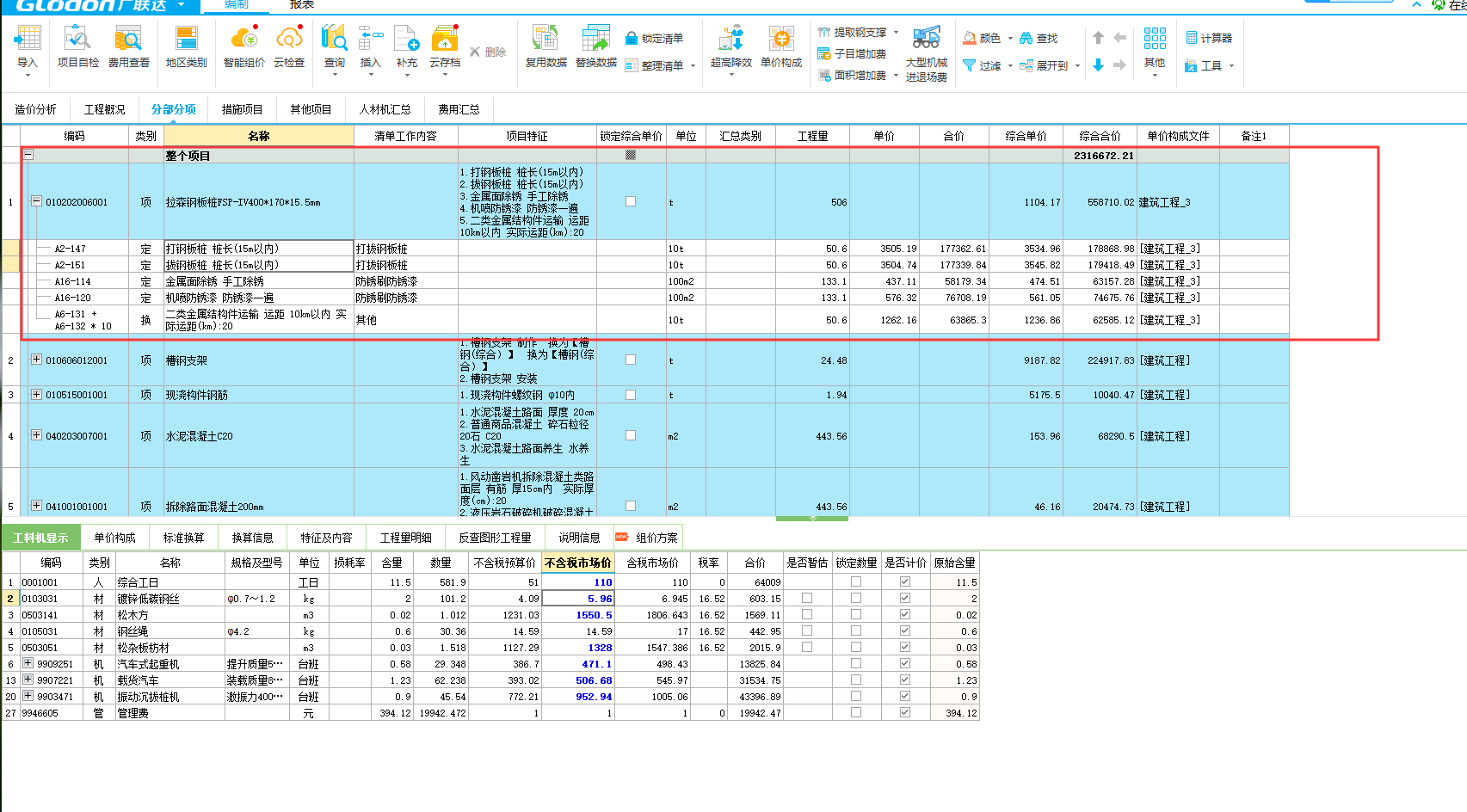Collapse the ribbon with top-right chevron
1467x812 pixels.
click(x=1416, y=4)
